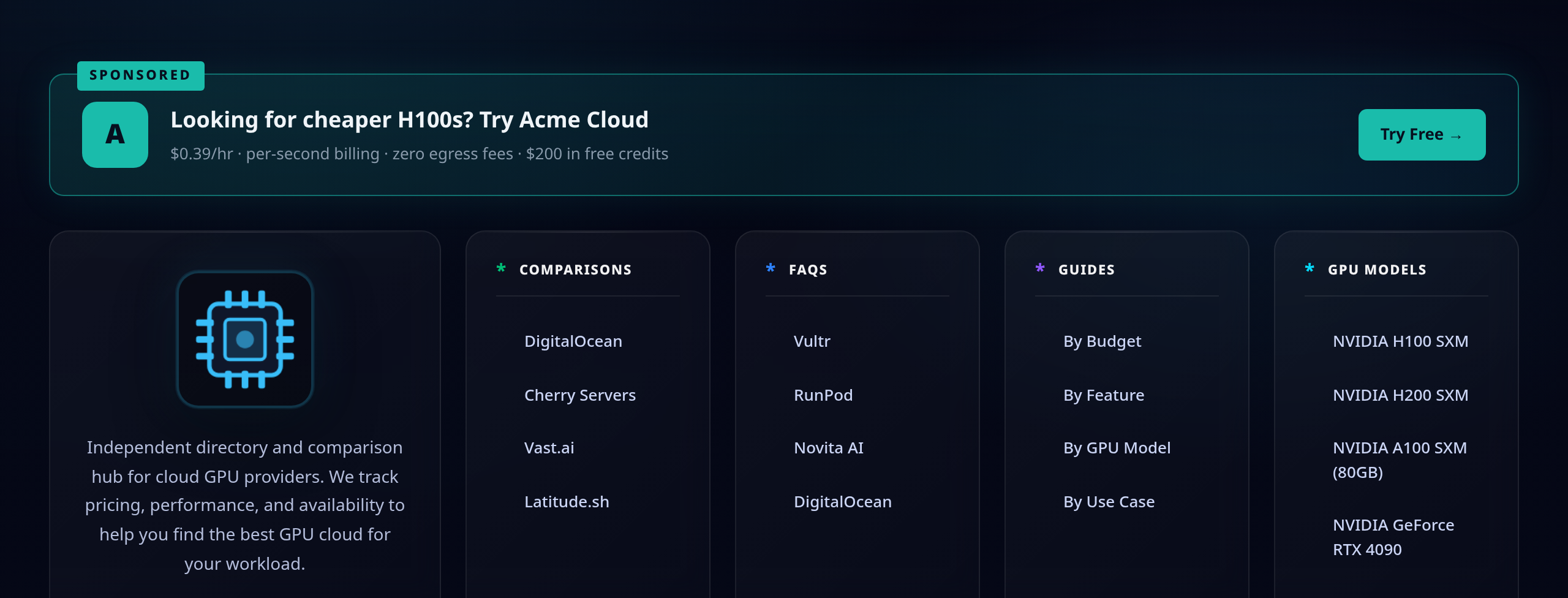Open the sponsored Acme Cloud headline

pyautogui.click(x=409, y=119)
